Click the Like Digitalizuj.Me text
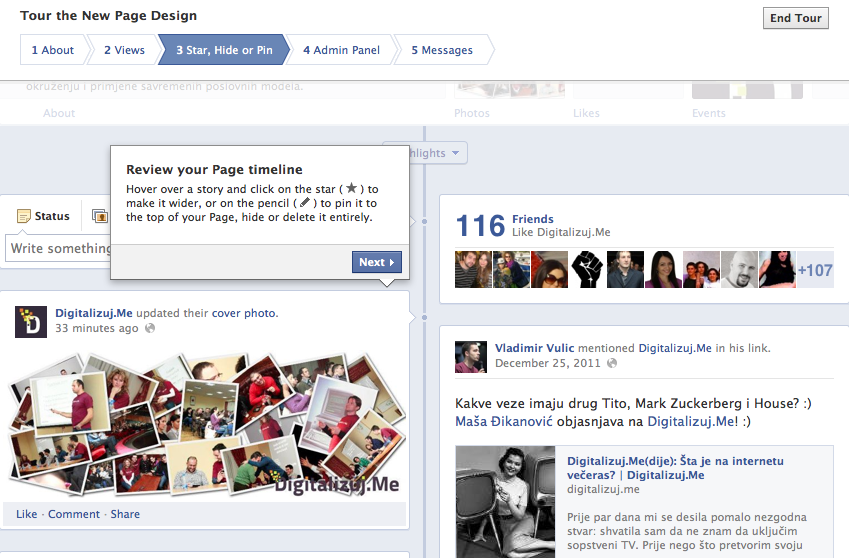The width and height of the screenshot is (849, 558). click(x=561, y=232)
